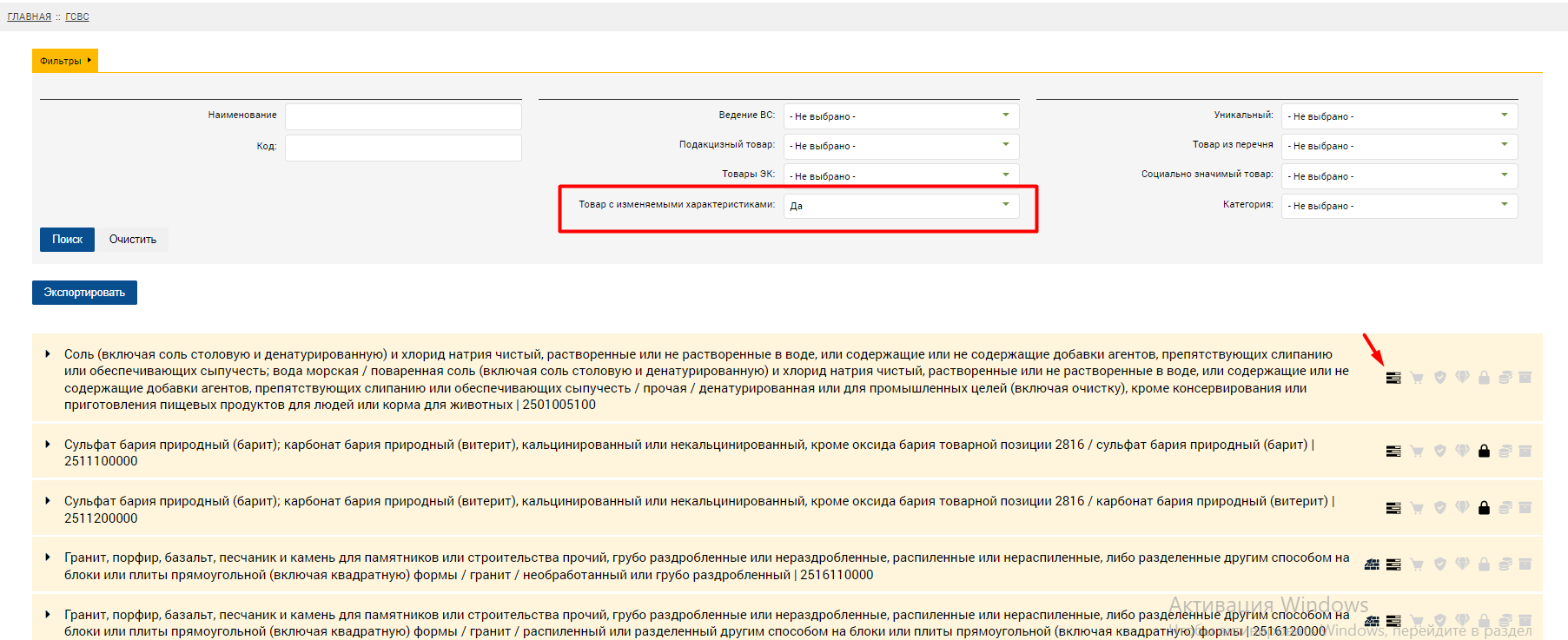
Task: Expand the Соль item row 2501005100
Action: click(48, 354)
